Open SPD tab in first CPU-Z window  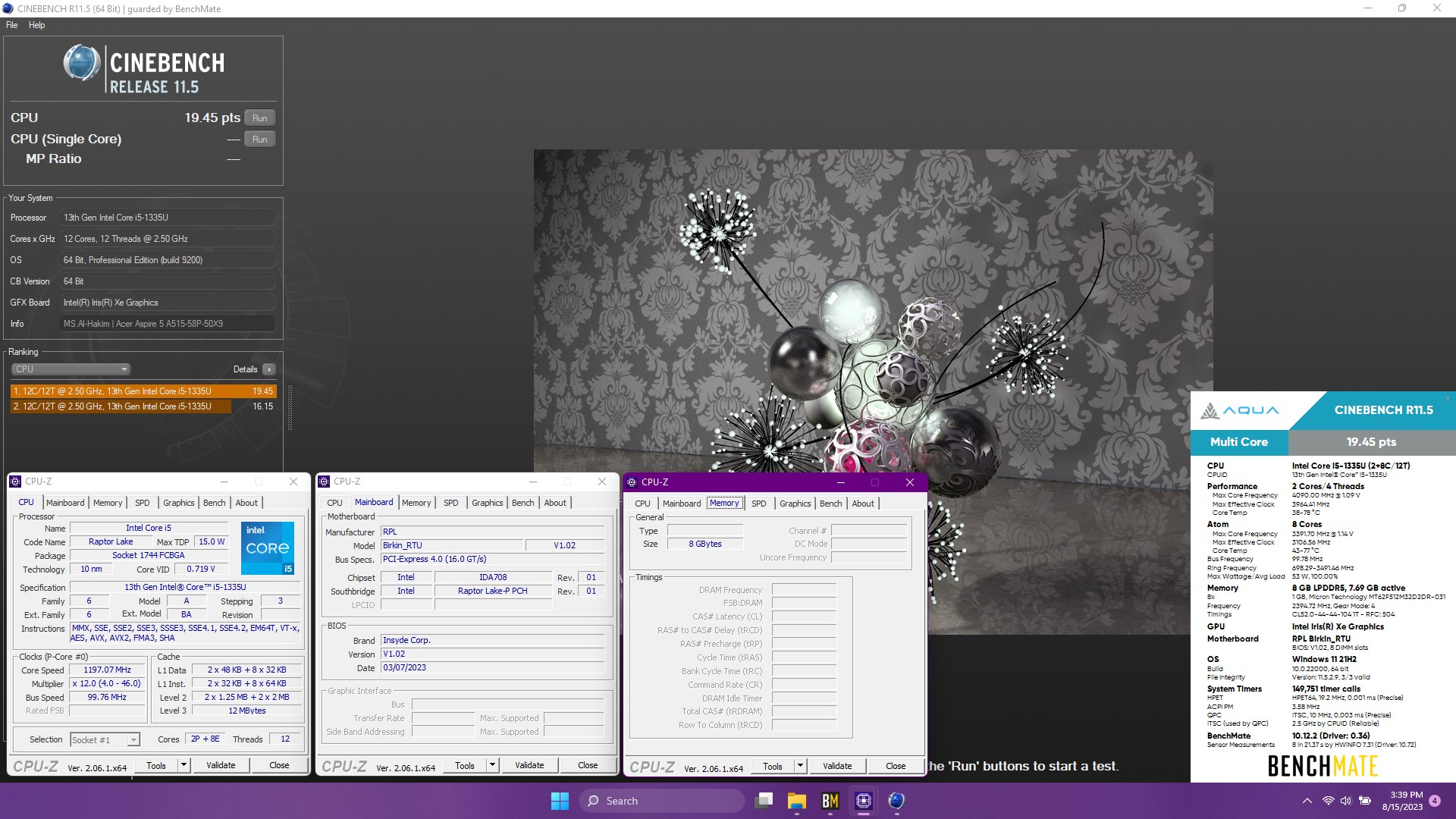tap(143, 503)
